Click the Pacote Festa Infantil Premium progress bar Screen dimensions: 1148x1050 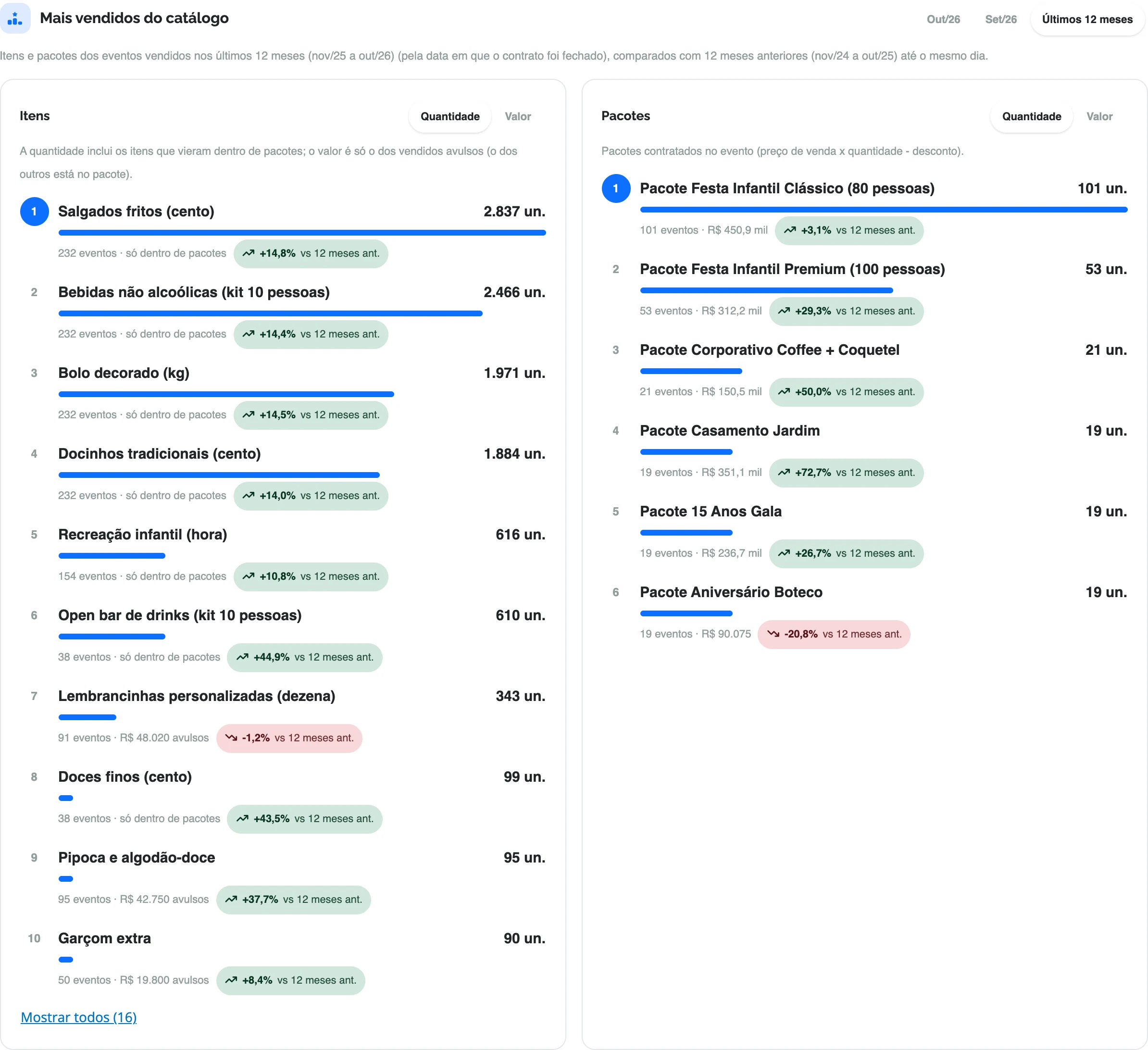(766, 290)
